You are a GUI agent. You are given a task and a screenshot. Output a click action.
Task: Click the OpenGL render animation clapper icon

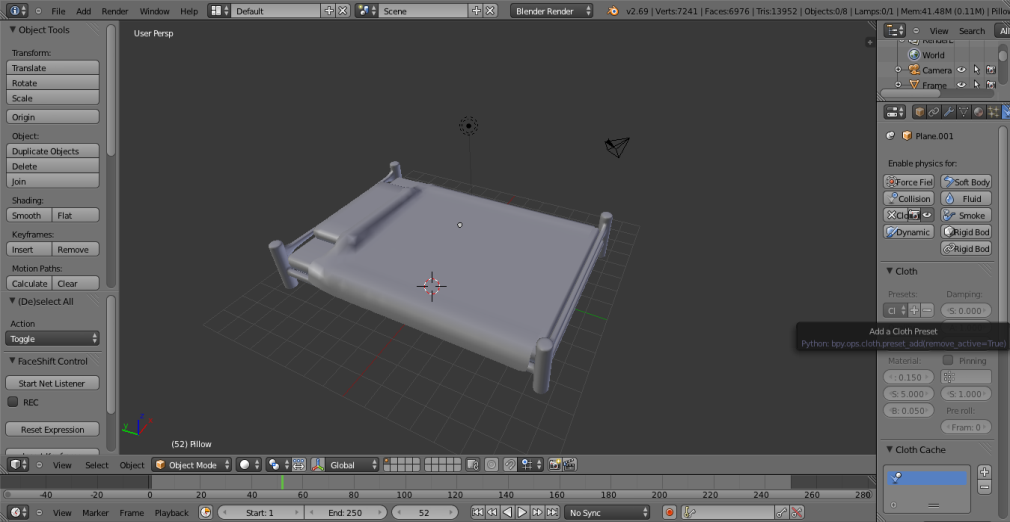point(569,465)
